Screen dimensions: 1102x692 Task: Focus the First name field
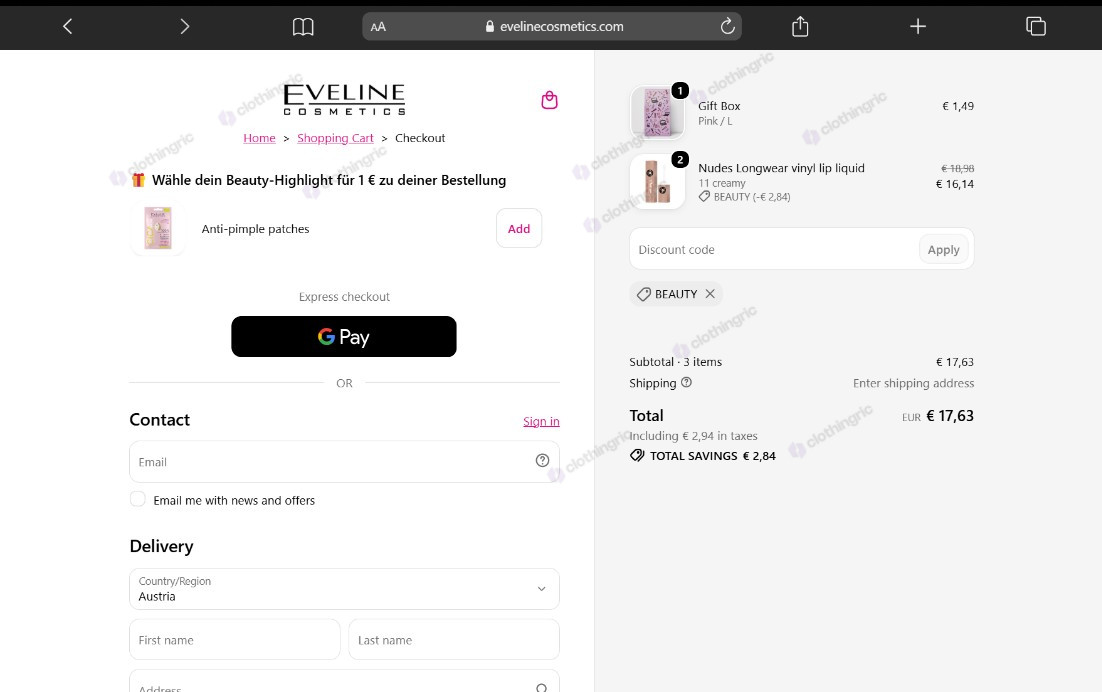tap(235, 639)
